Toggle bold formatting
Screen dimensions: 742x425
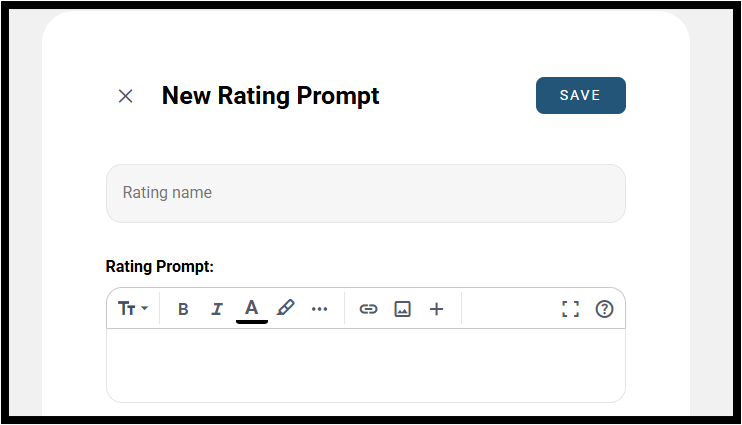click(x=183, y=309)
